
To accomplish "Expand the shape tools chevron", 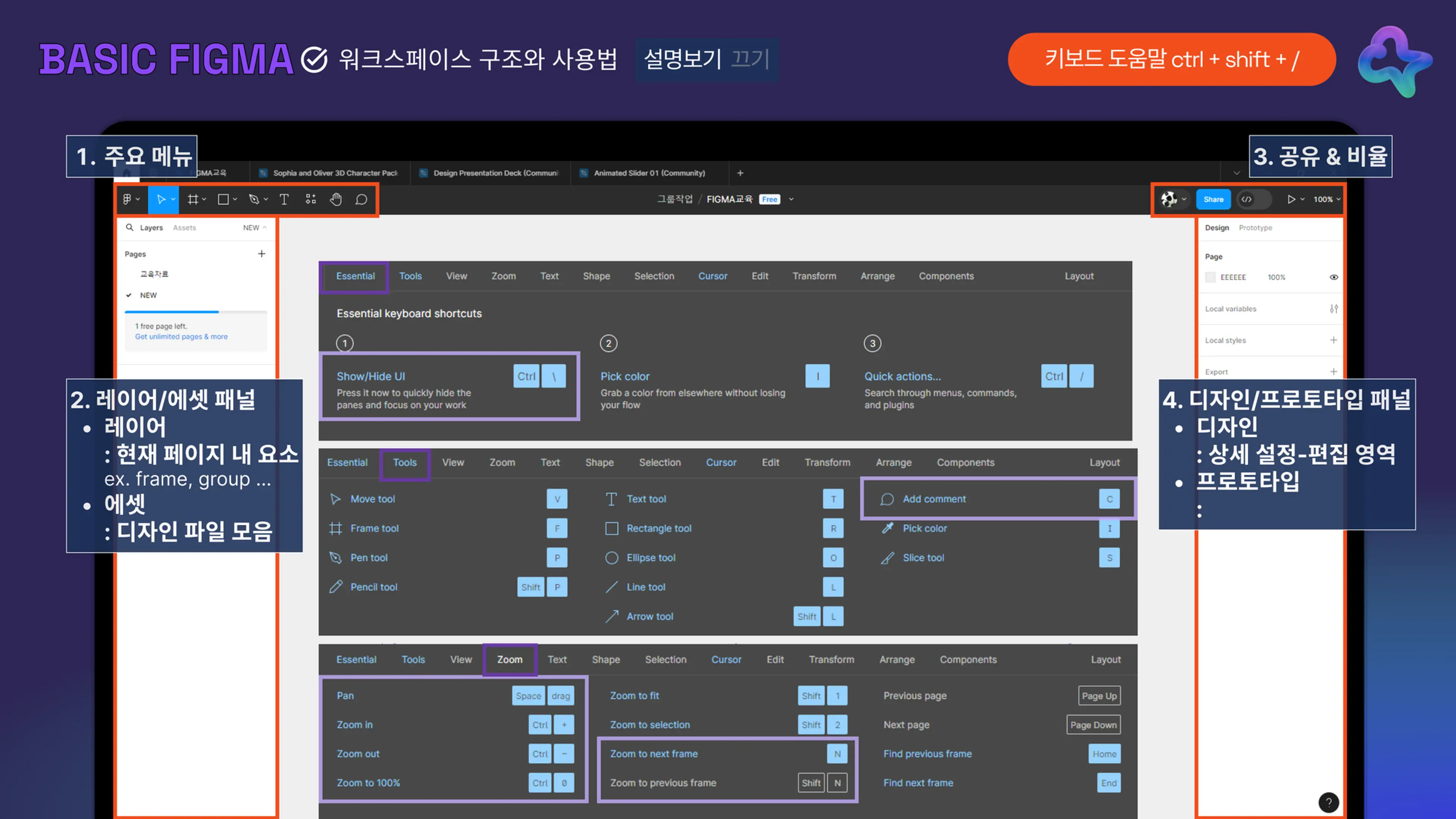I will click(x=235, y=199).
